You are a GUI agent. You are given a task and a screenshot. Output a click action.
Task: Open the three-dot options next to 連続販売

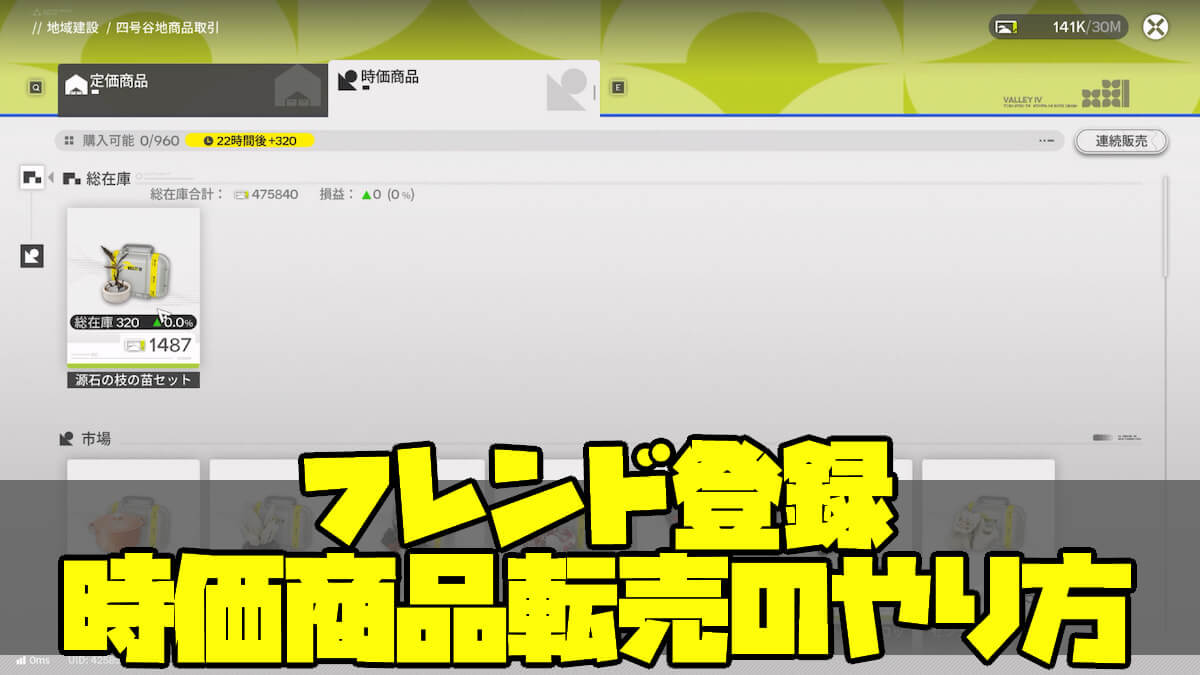pos(1046,141)
